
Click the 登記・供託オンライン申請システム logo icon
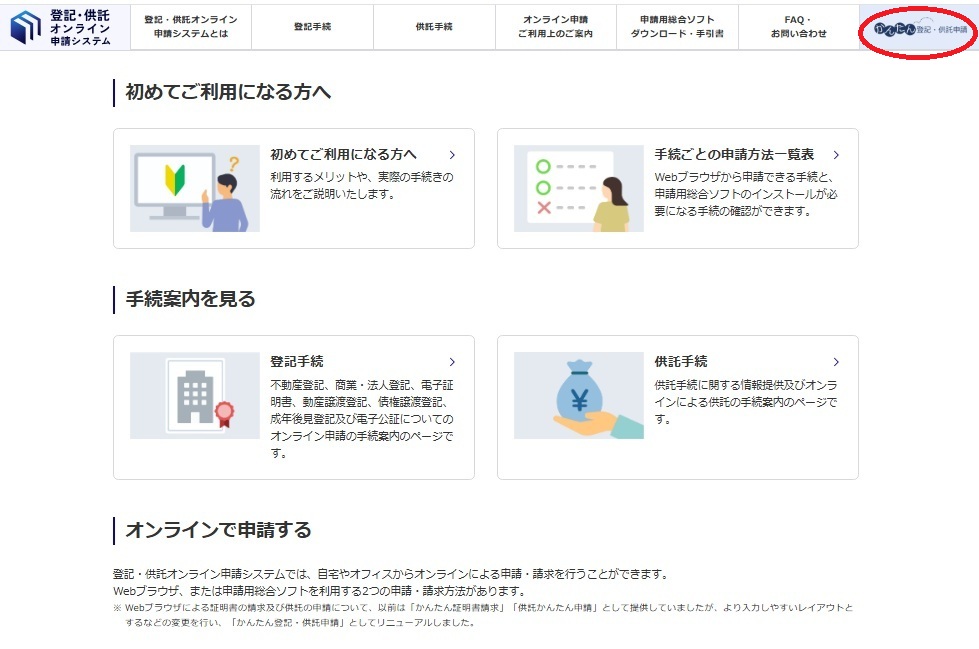(25, 26)
